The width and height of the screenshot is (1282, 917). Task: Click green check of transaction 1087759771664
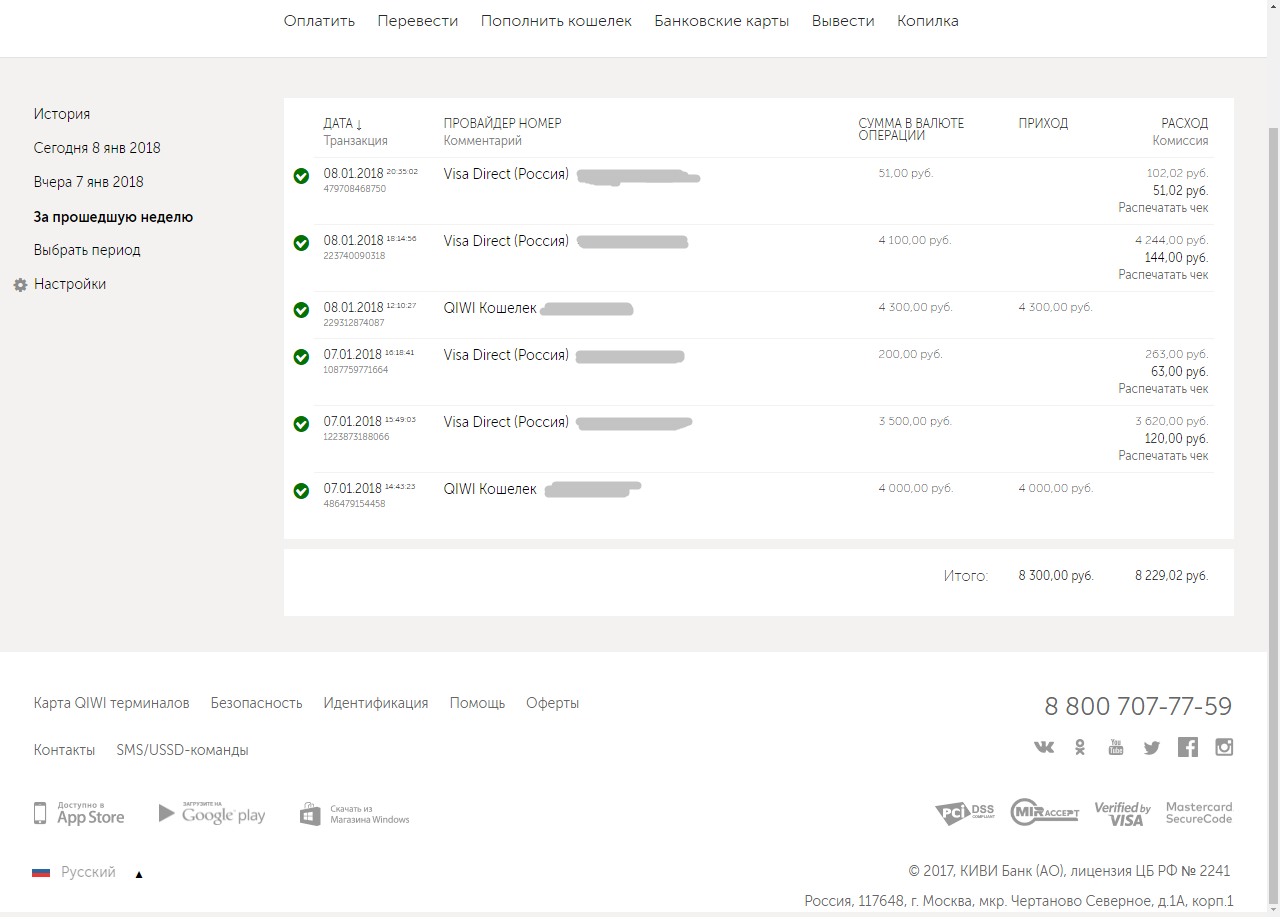click(301, 357)
